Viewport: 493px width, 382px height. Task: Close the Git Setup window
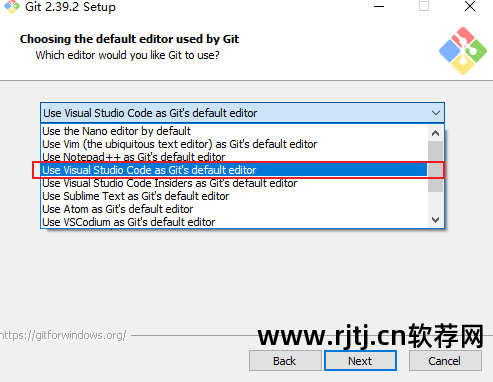(470, 6)
